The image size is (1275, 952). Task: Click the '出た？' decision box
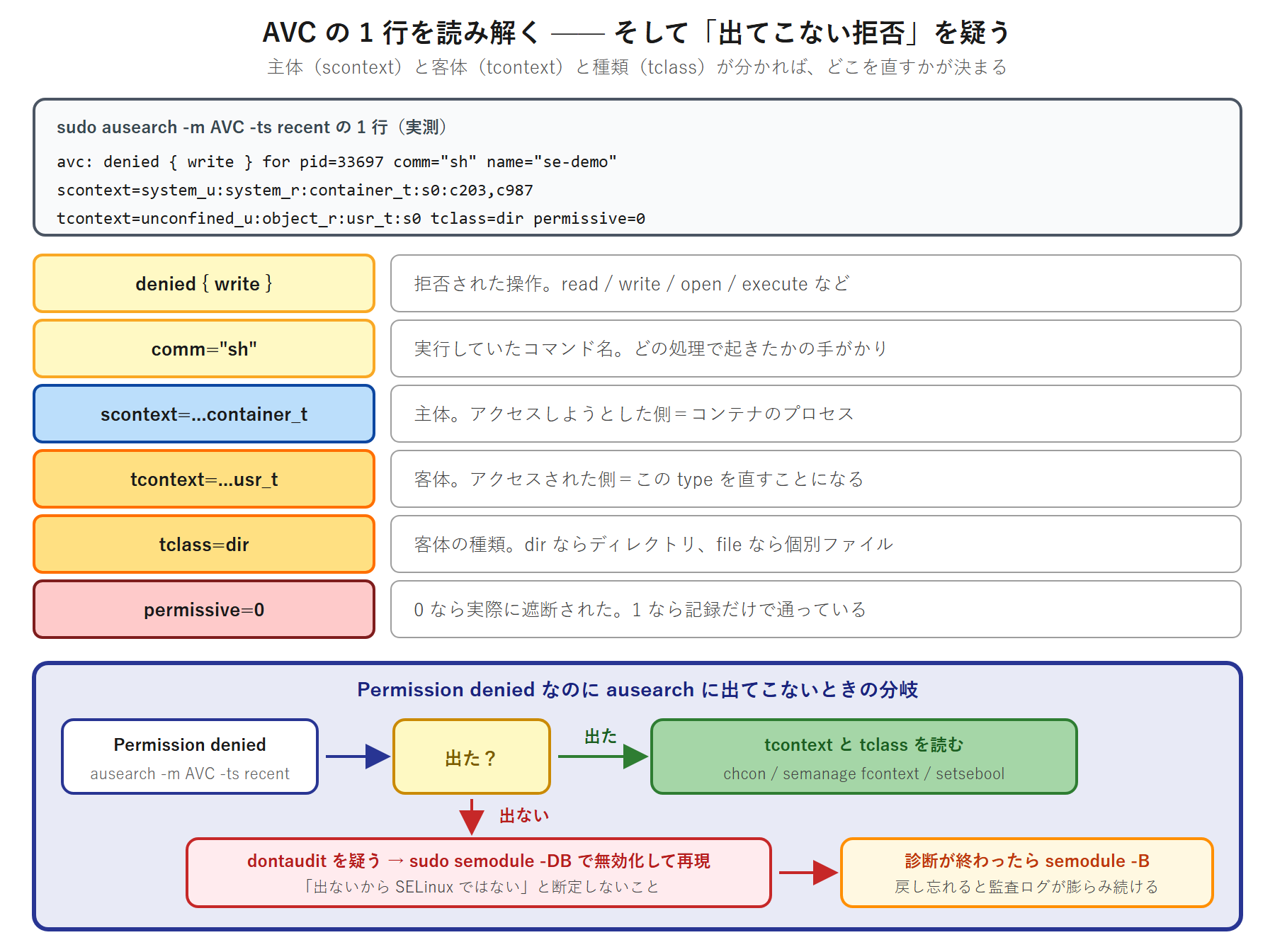coord(472,756)
